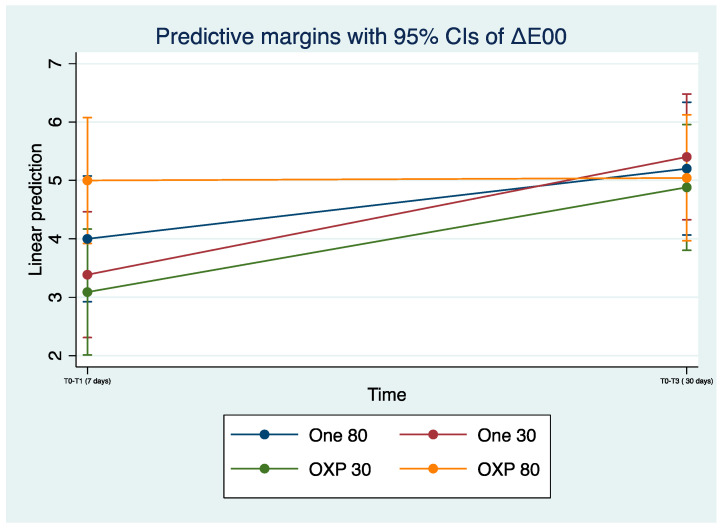Click the "T0-T1 (7 days)" tick label
The image size is (722, 529).
[x=87, y=380]
